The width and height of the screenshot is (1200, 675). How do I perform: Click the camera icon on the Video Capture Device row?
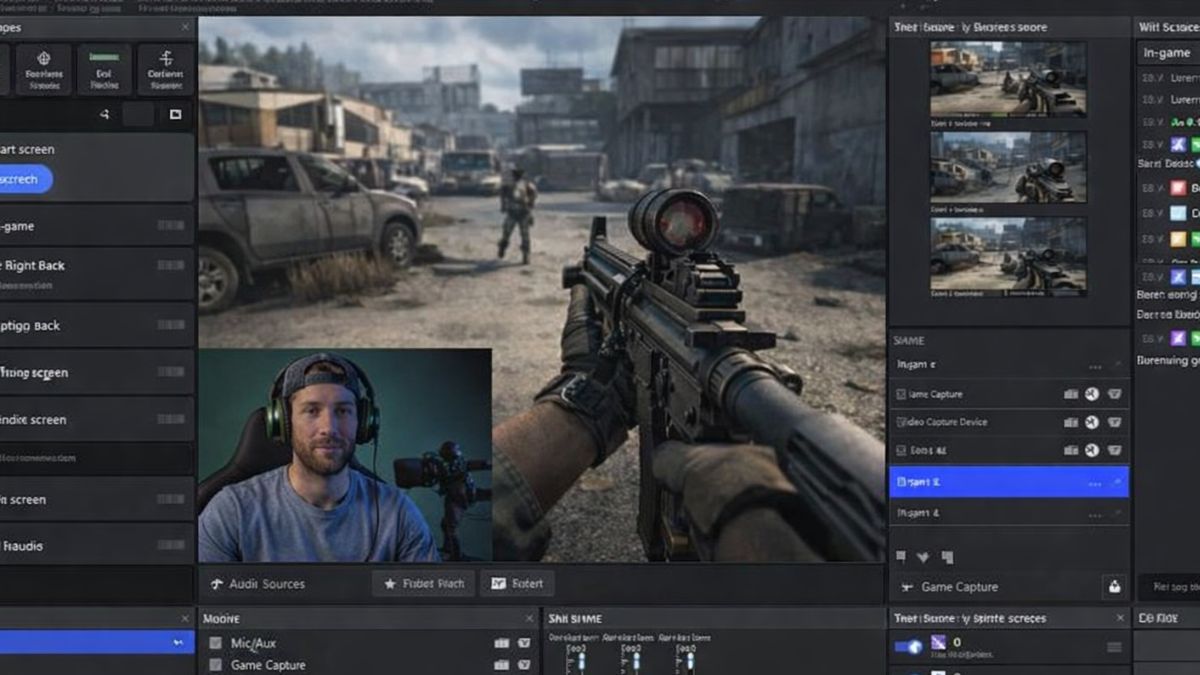pos(1071,421)
